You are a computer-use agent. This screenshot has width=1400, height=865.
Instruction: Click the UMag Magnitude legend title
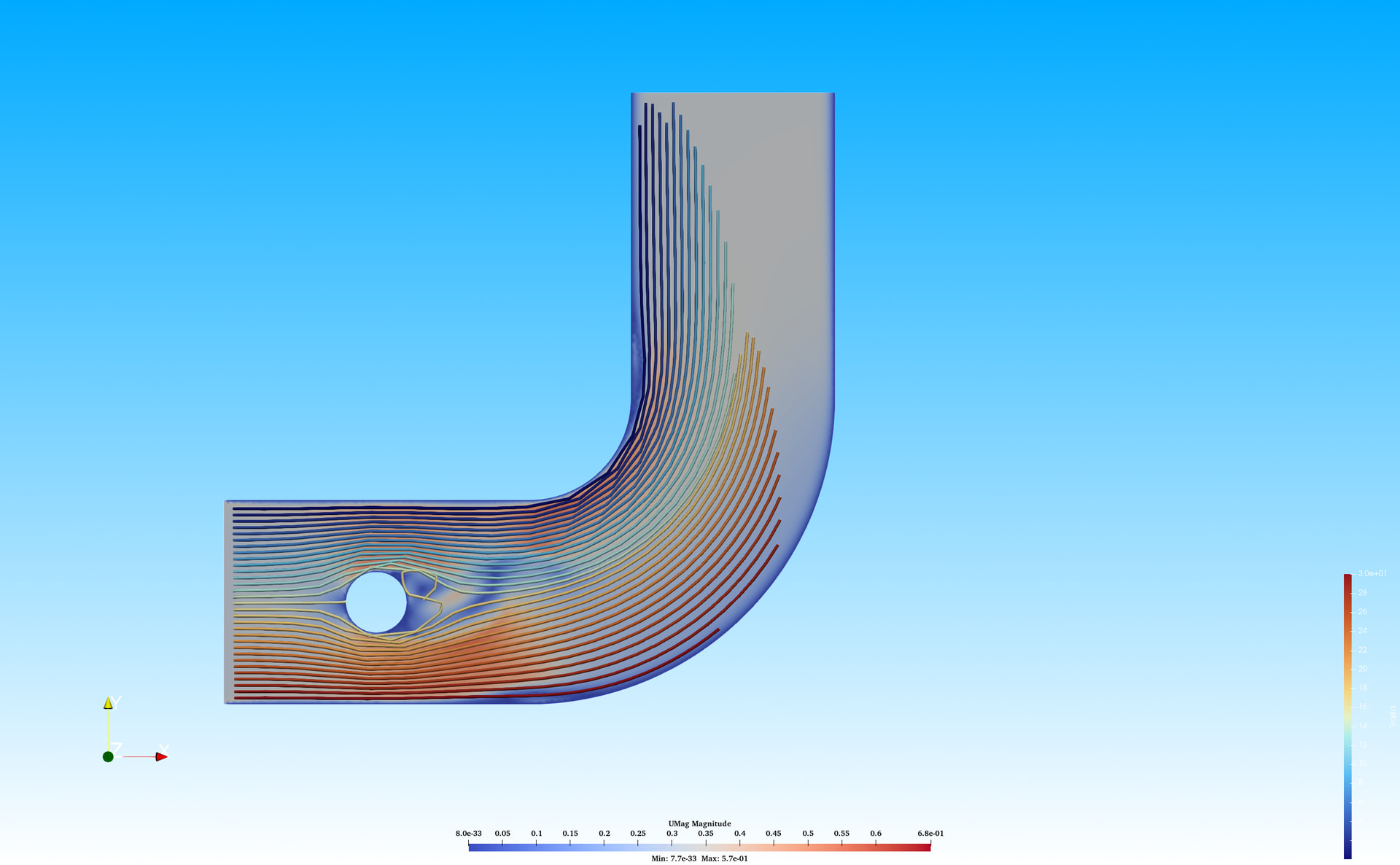pos(699,823)
